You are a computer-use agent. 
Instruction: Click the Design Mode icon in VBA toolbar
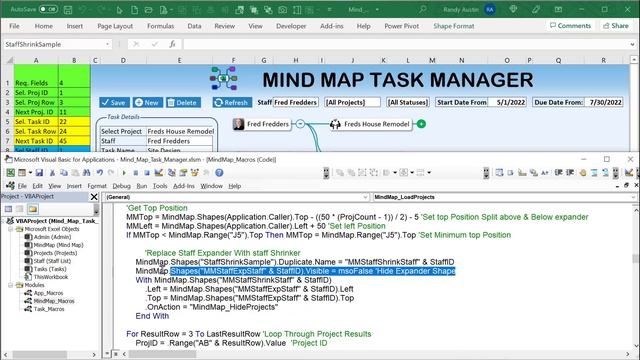(159, 173)
